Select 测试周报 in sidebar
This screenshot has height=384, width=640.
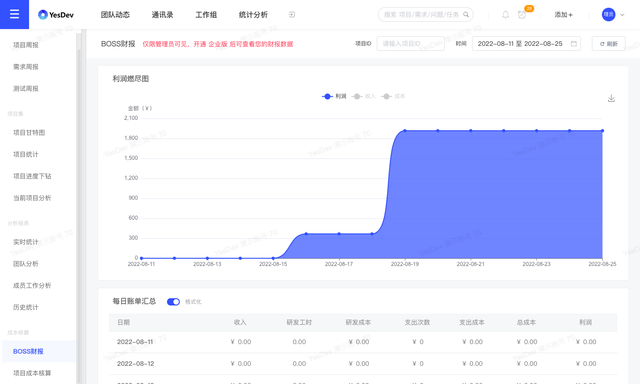(26, 89)
